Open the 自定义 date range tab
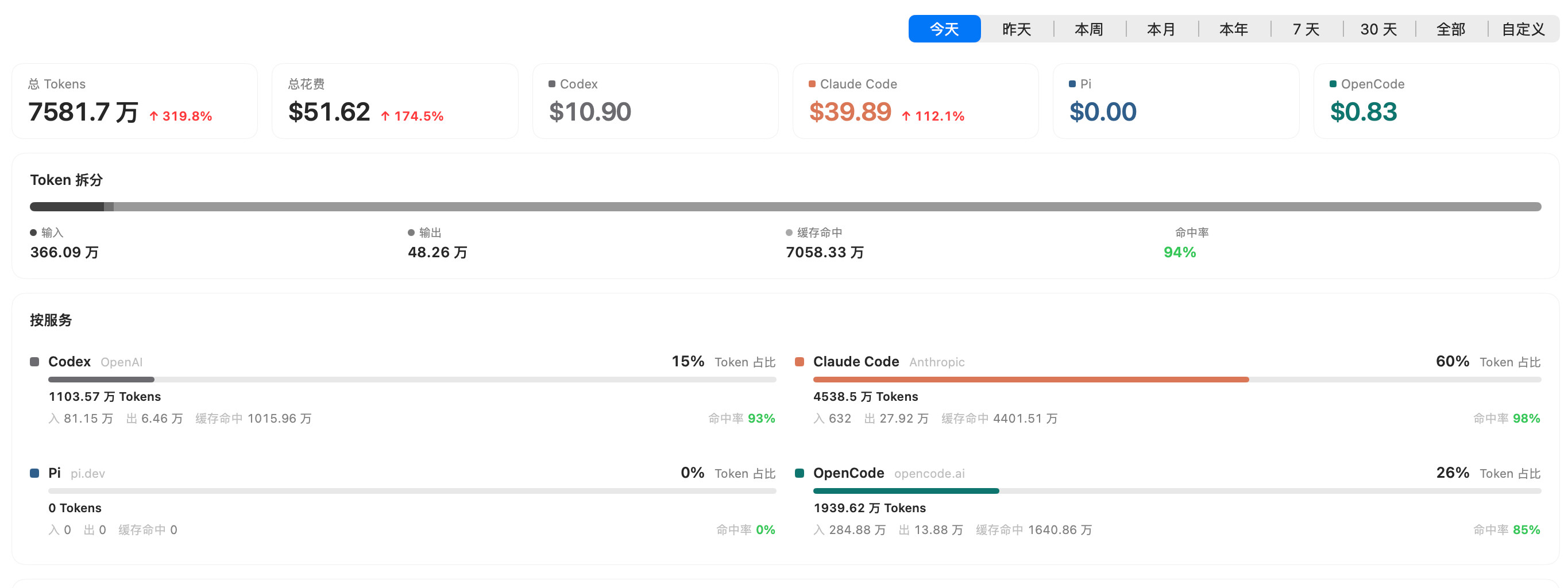1568x588 pixels. click(x=1524, y=29)
